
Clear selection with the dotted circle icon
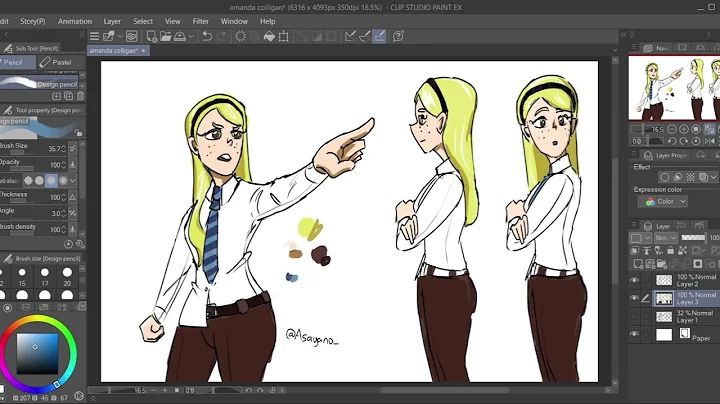[x=240, y=36]
